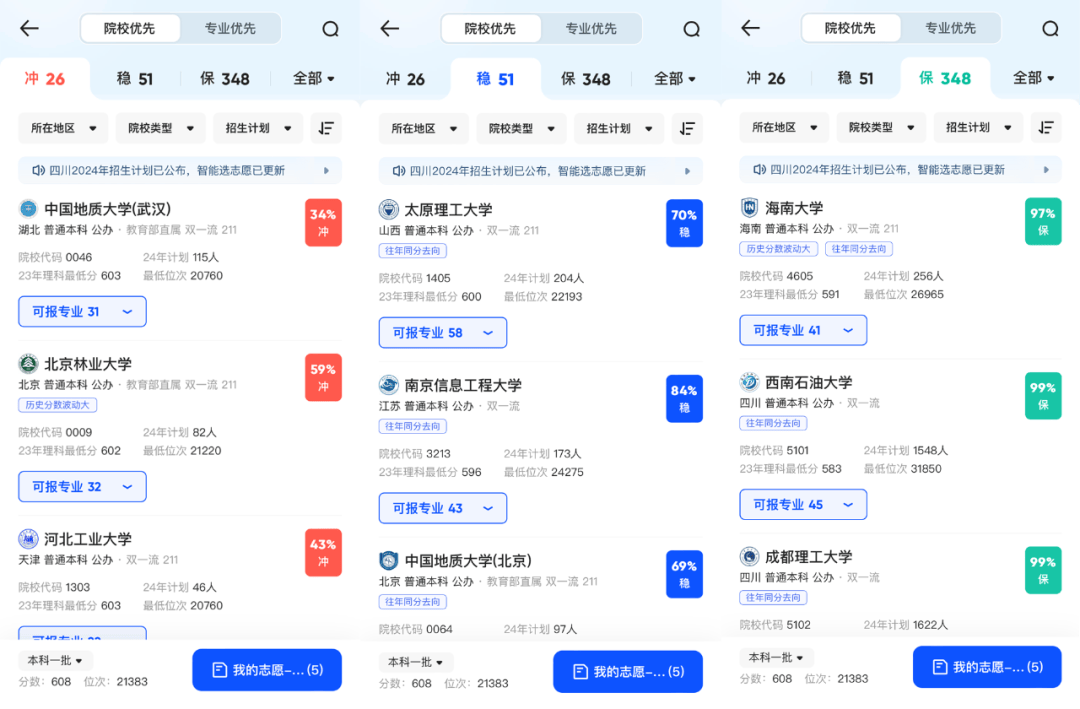Click the 70% 稳 probability badge

[x=684, y=223]
